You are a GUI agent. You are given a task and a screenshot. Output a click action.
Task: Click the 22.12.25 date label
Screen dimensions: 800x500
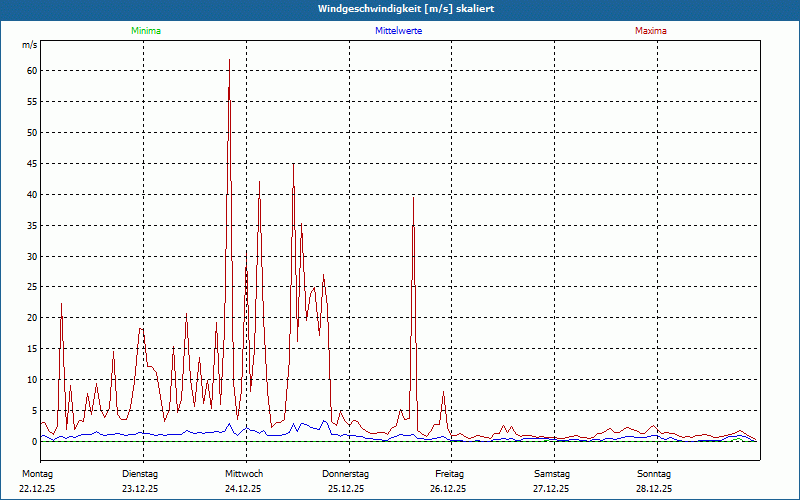[x=37, y=489]
